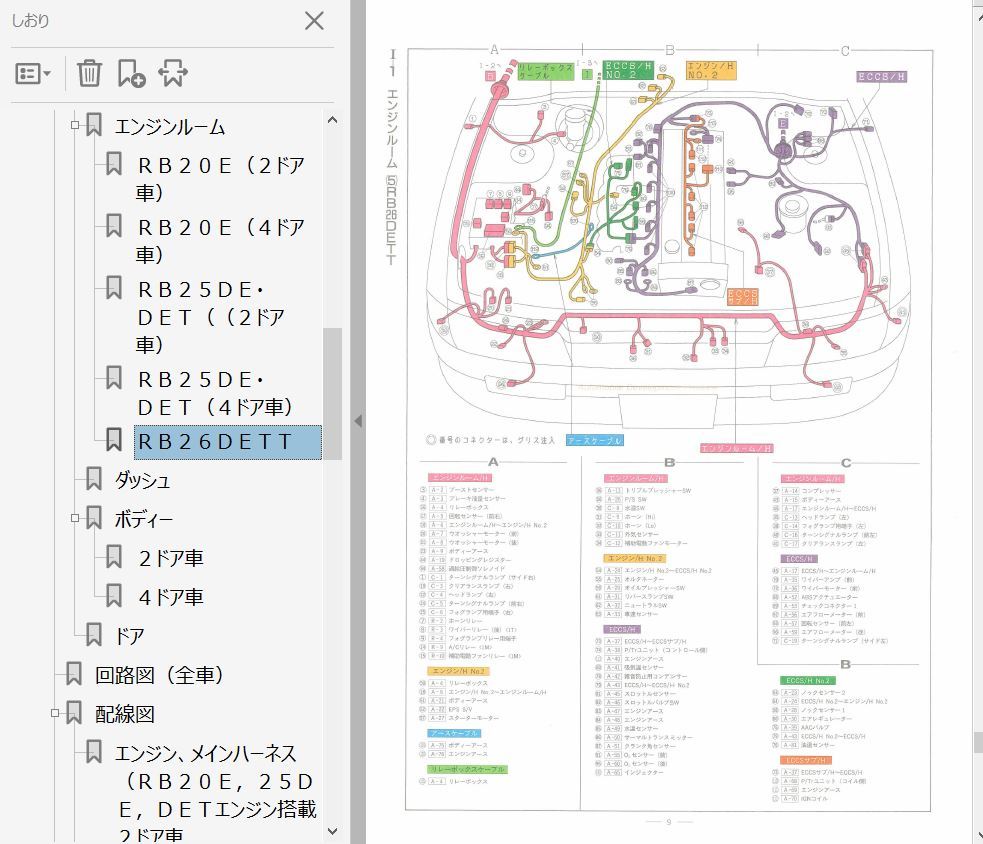Screen dimensions: 983x844
Task: Click bookmark ribbon icon beside ＲＢ２６ＤＥＴＴ
Action: [x=113, y=440]
